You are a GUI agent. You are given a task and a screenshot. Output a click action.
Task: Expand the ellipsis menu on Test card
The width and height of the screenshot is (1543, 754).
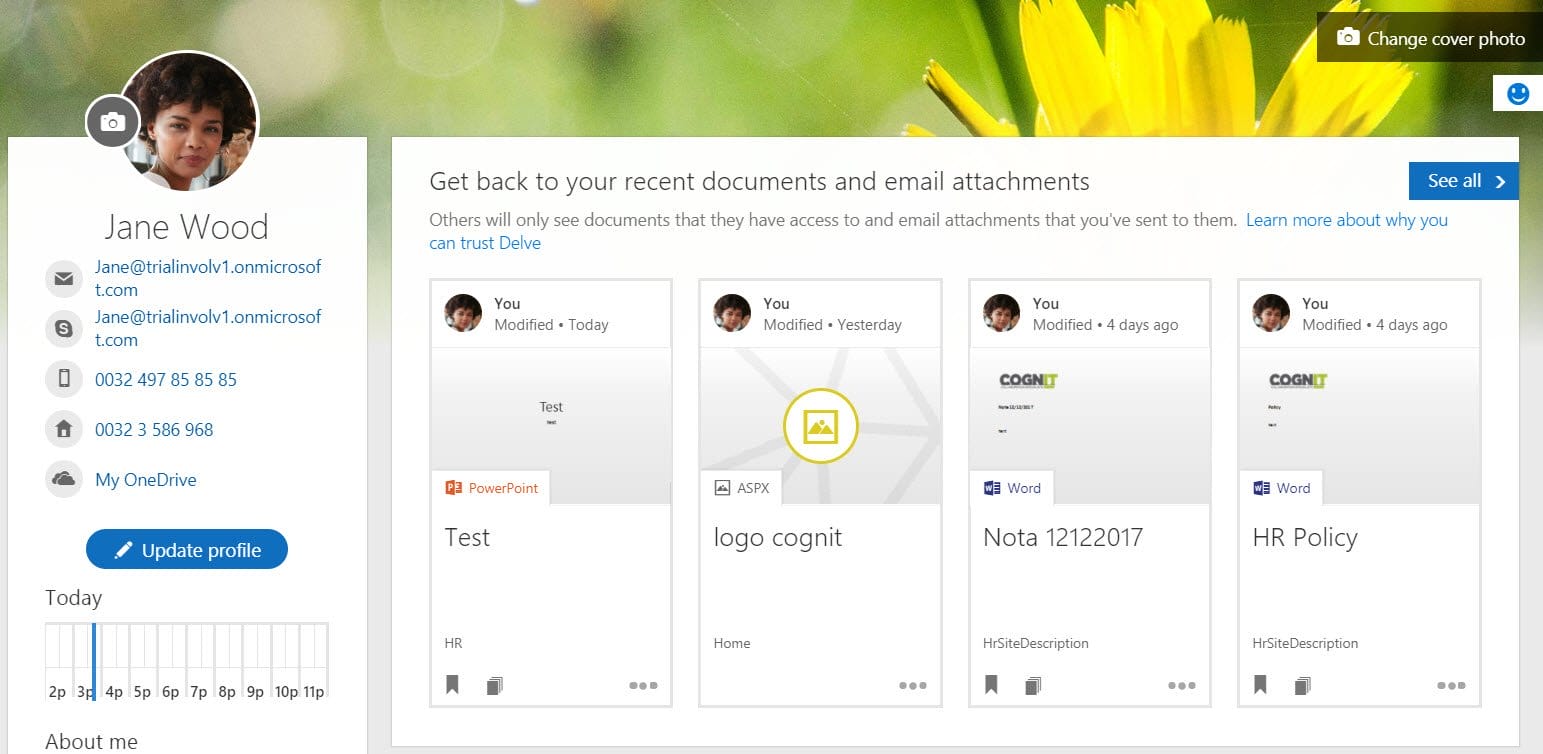pos(643,686)
